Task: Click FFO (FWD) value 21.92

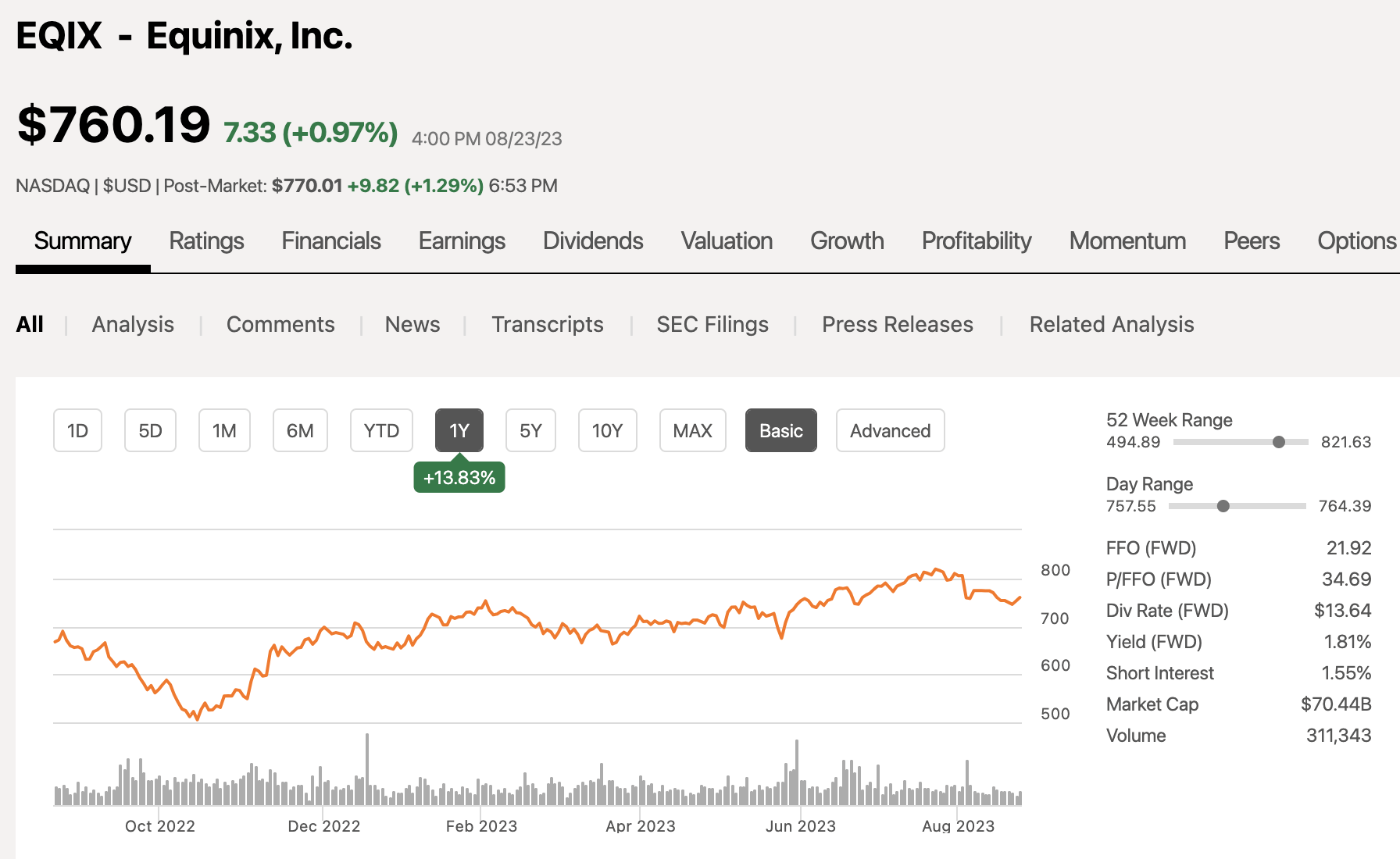Action: point(1348,548)
